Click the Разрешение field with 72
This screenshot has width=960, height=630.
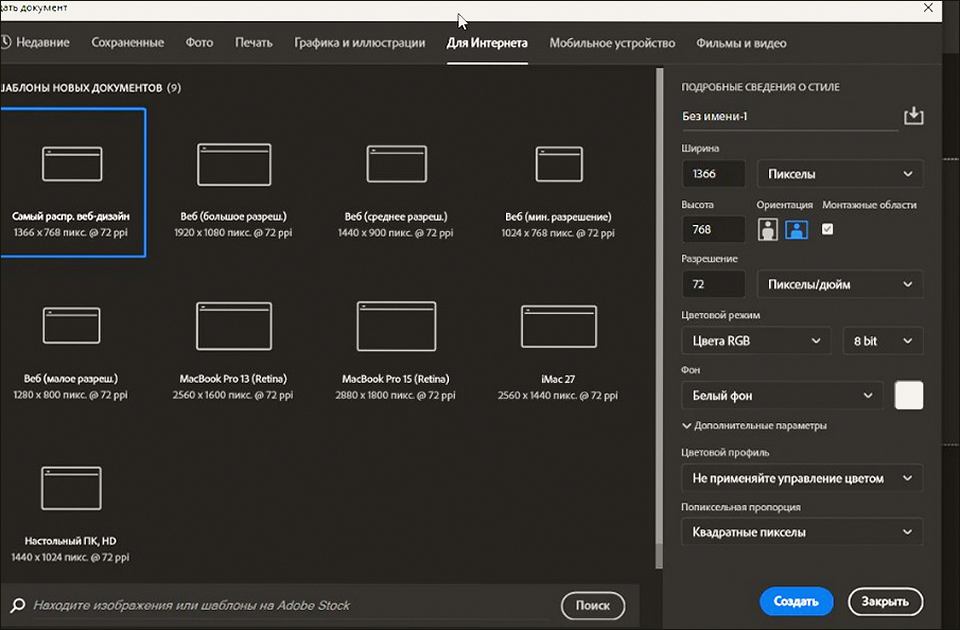coord(713,284)
